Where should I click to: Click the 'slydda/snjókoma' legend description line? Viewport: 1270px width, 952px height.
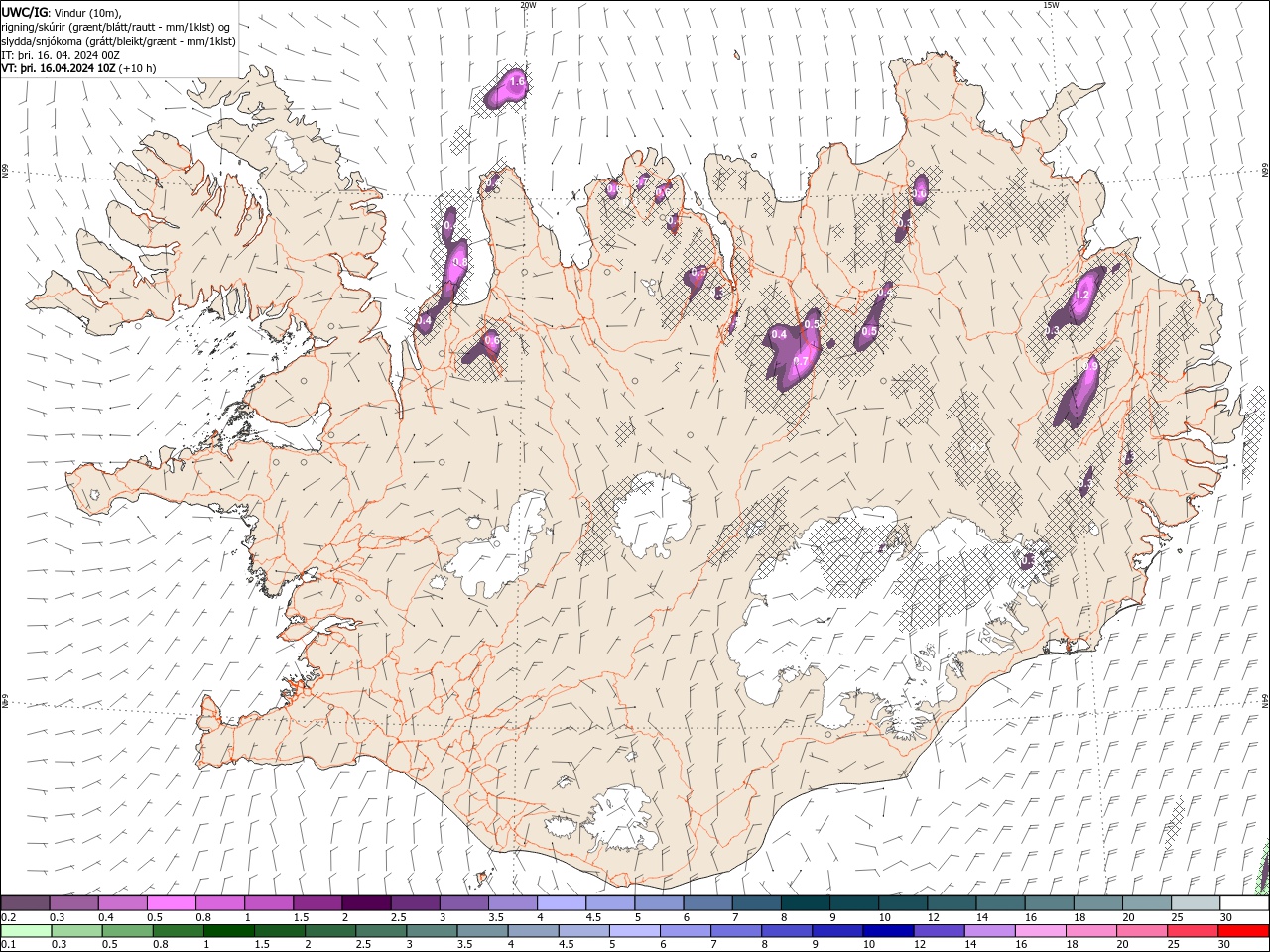(x=118, y=41)
